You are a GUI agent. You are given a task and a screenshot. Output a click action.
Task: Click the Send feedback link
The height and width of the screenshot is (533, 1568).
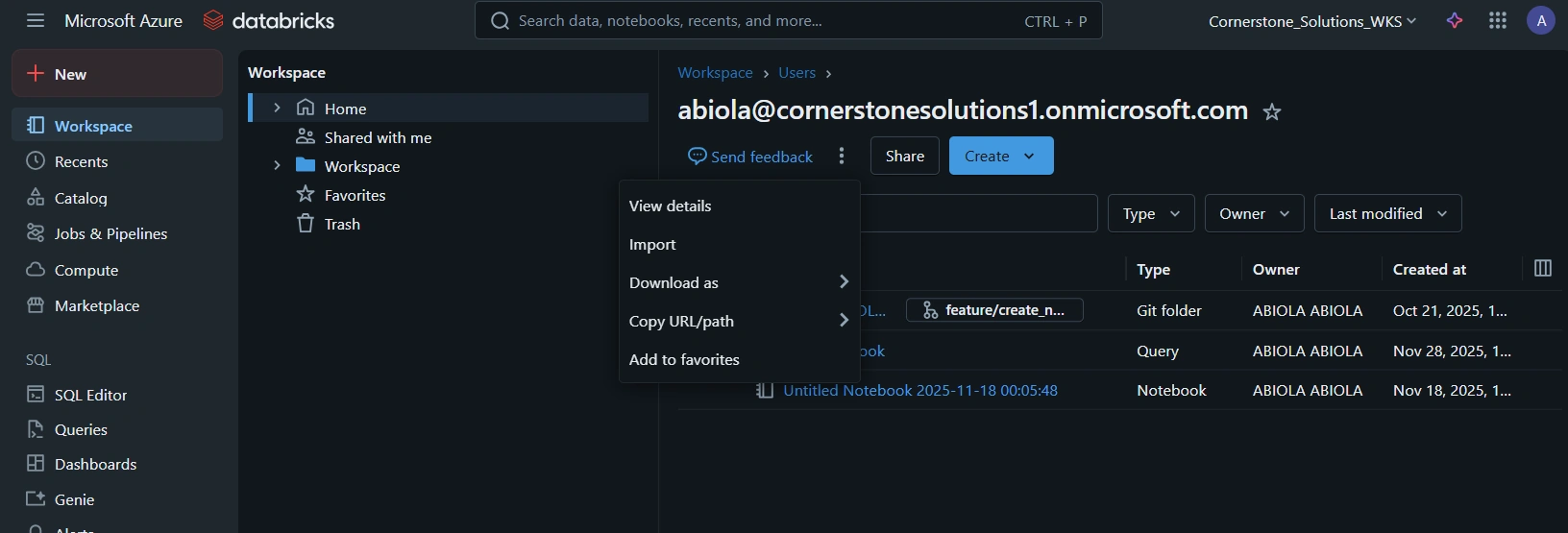point(750,156)
